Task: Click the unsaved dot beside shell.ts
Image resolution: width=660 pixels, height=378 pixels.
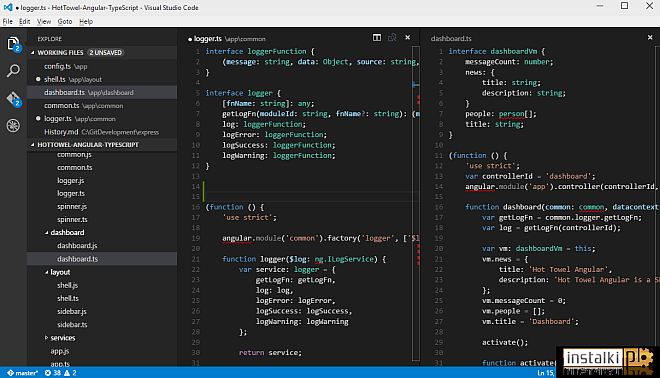Action: click(x=38, y=79)
